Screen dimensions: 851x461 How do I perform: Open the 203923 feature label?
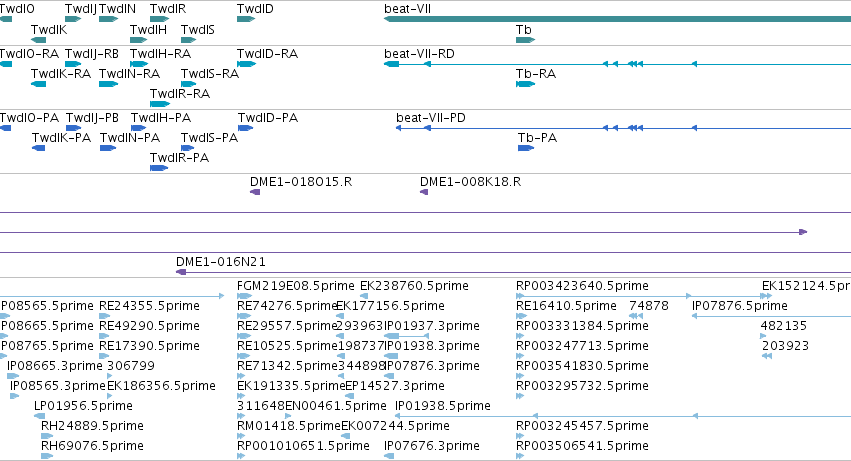tap(785, 346)
